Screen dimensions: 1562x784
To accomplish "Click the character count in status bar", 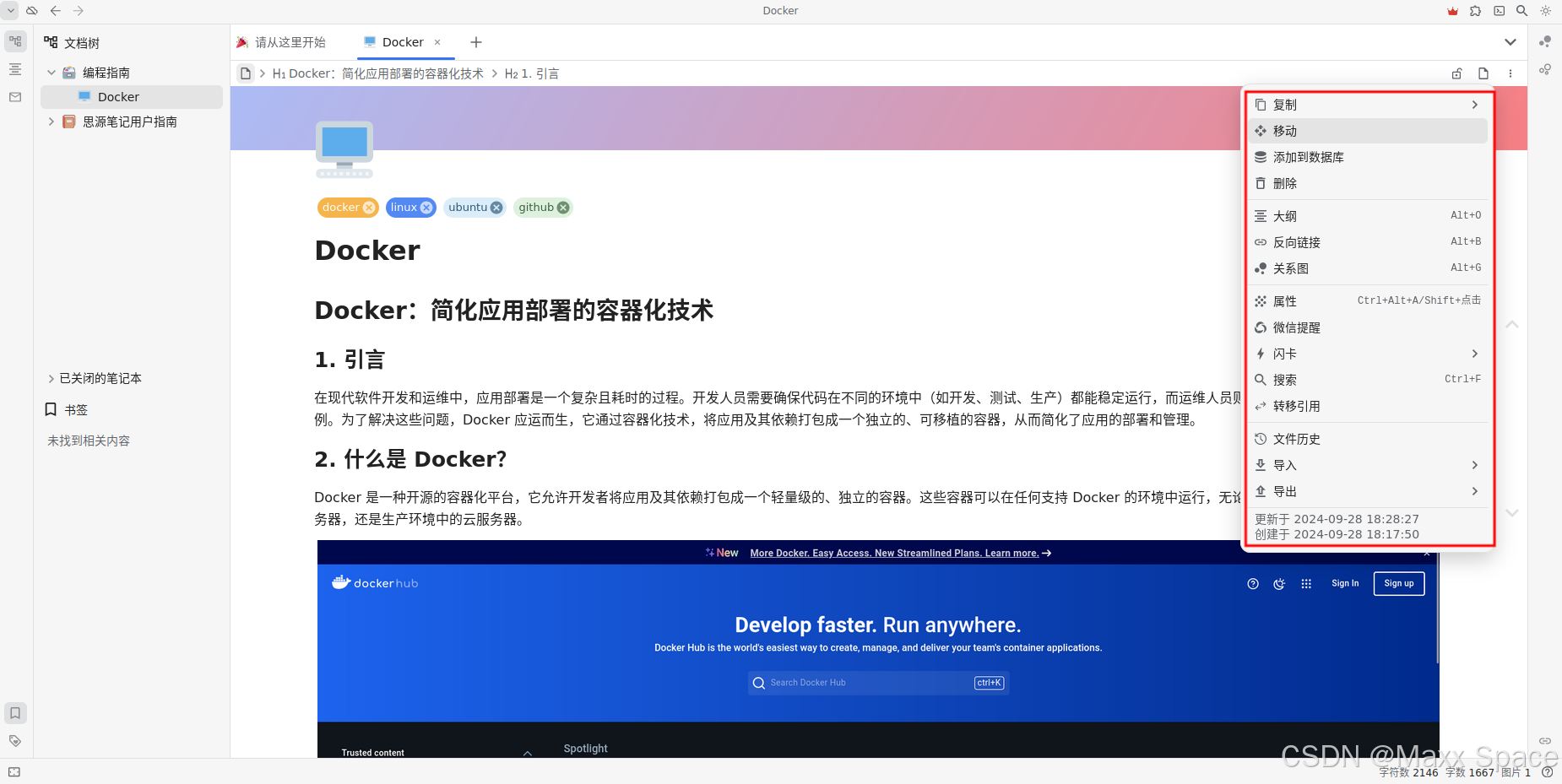I will (1408, 772).
